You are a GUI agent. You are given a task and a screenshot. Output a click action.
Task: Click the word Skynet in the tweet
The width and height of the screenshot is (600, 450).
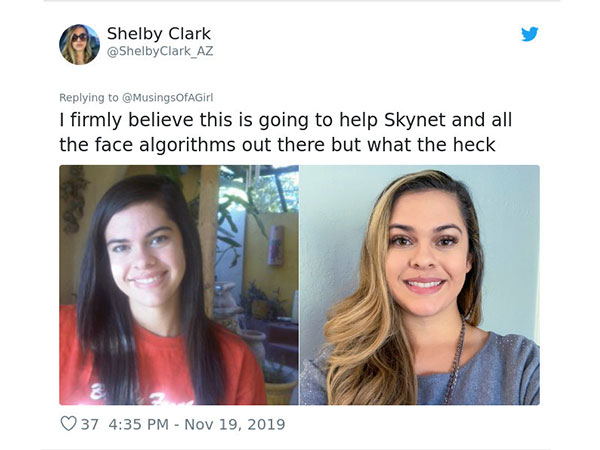pos(415,120)
